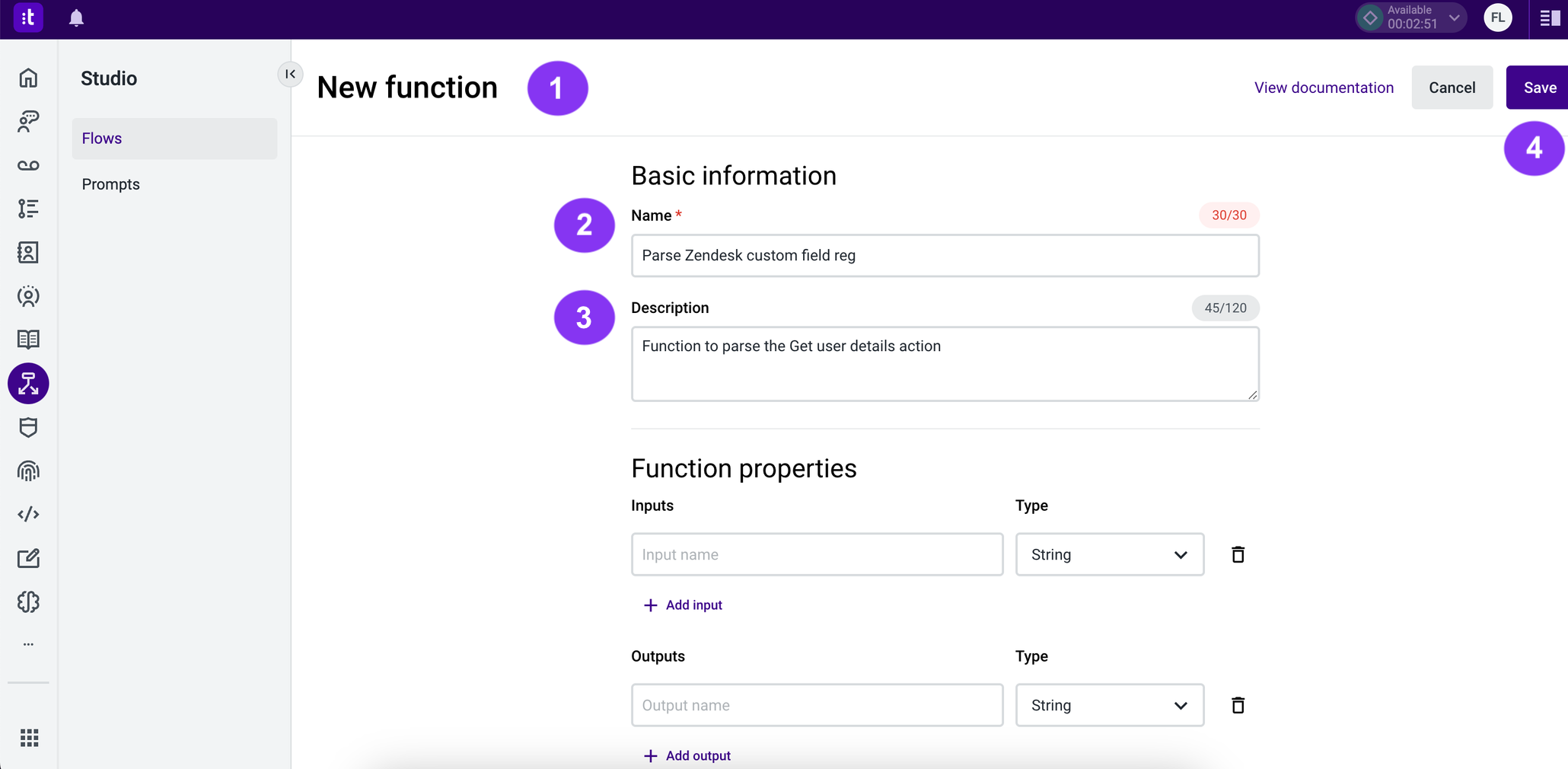This screenshot has width=1568, height=769.
Task: Open the Available status dropdown
Action: 1410,18
